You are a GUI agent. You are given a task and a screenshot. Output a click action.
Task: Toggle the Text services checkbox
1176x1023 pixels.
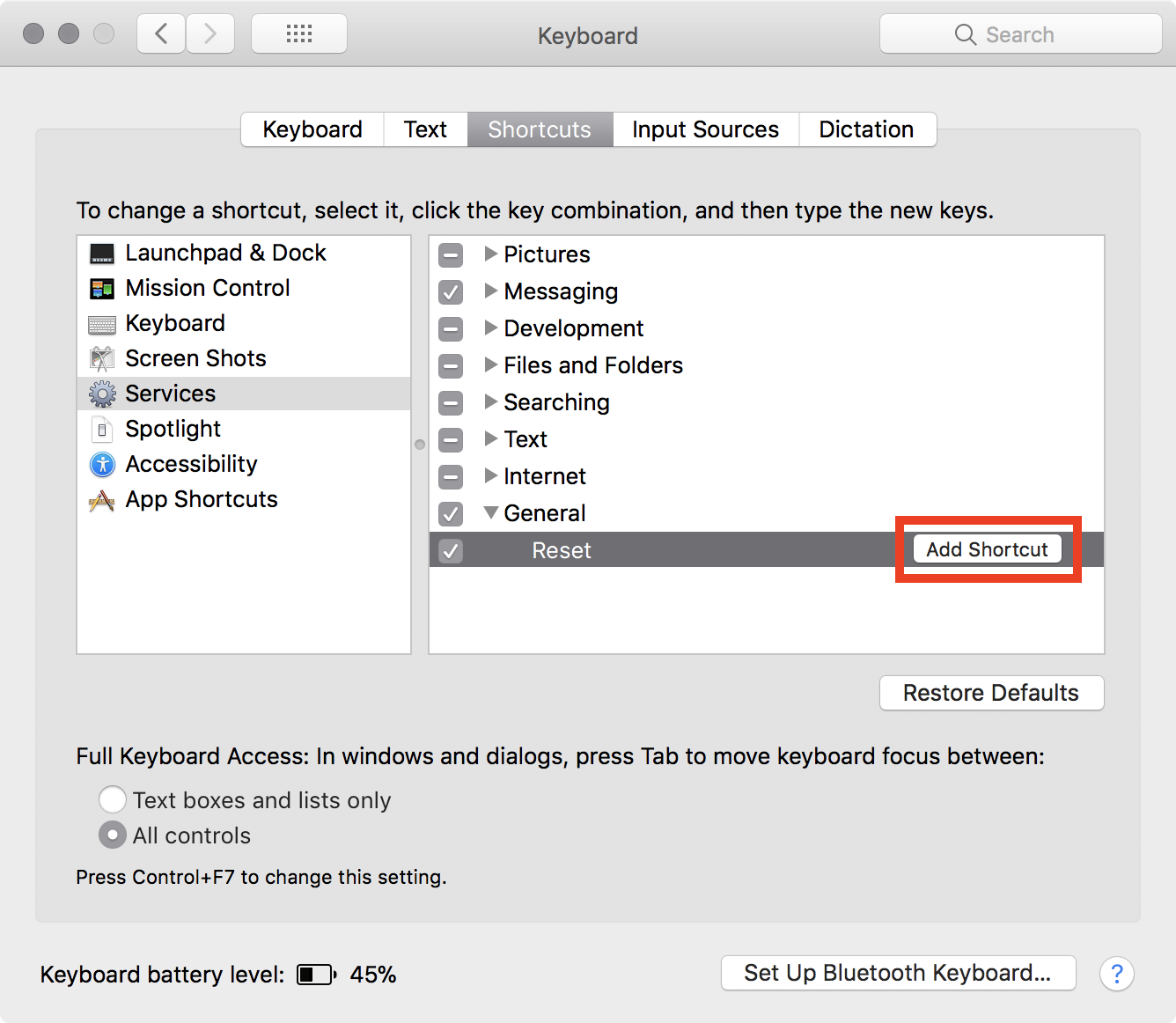(x=451, y=440)
